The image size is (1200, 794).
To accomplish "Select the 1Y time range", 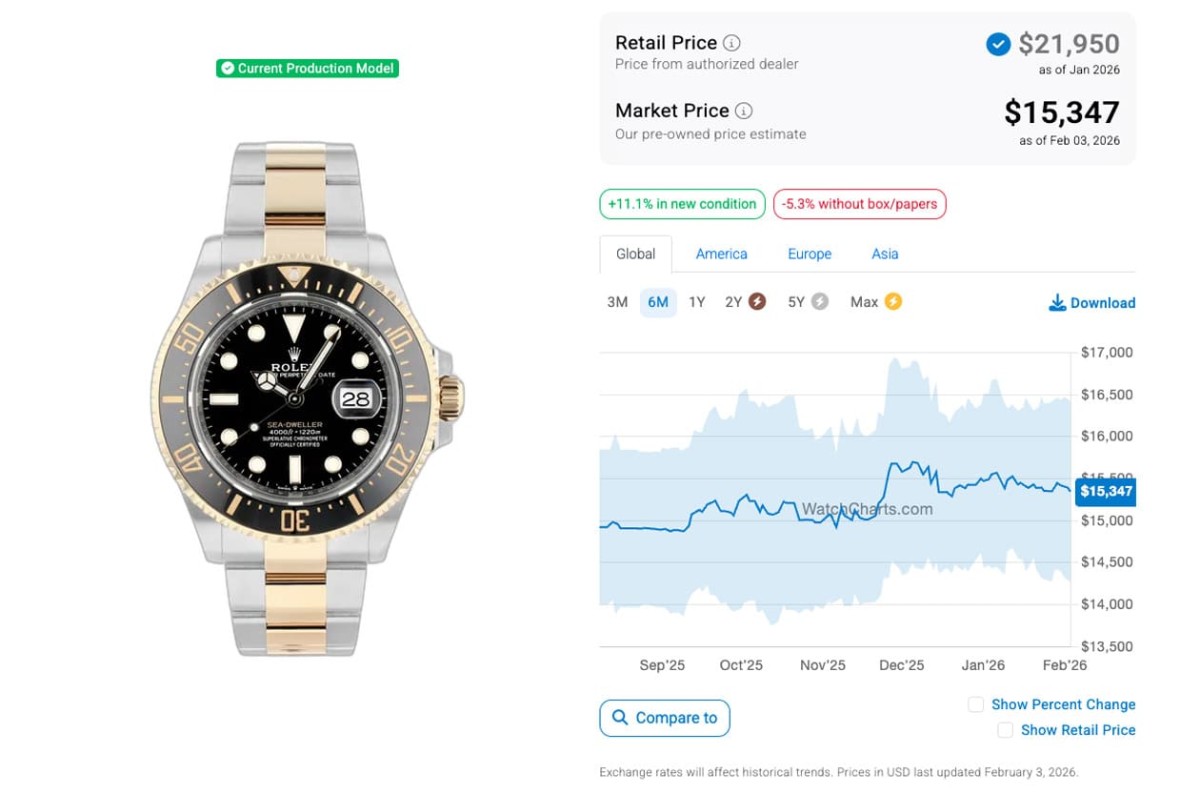I will [x=697, y=302].
